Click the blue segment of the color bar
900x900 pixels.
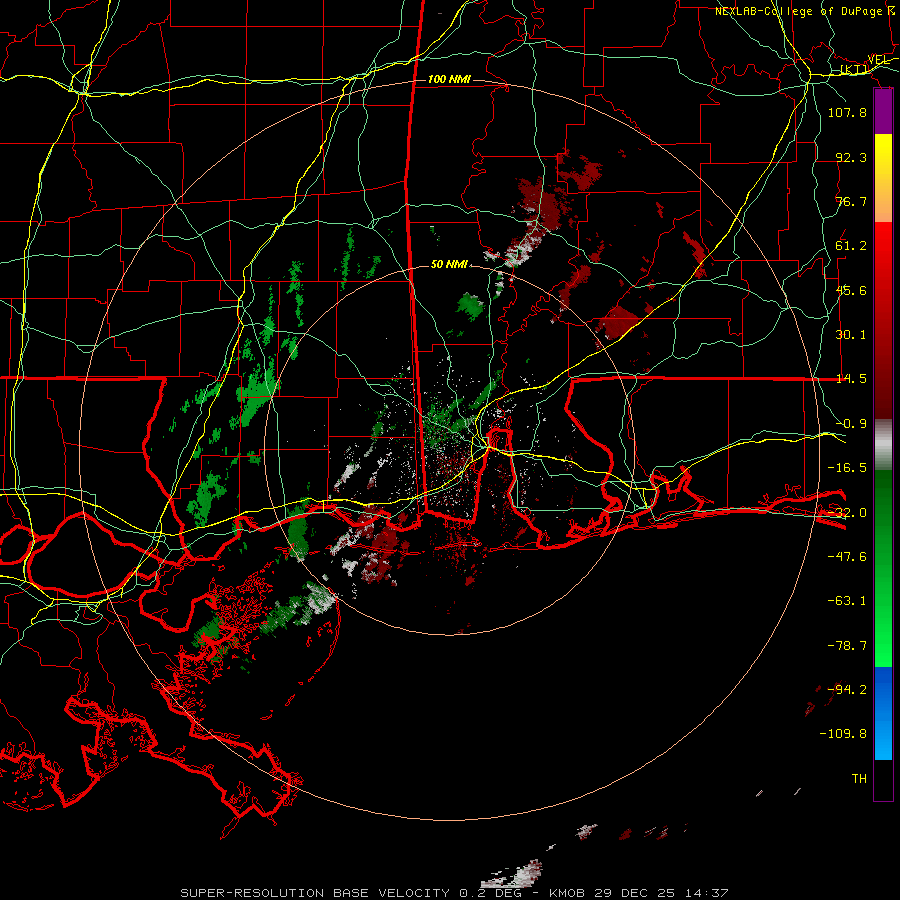[x=883, y=713]
